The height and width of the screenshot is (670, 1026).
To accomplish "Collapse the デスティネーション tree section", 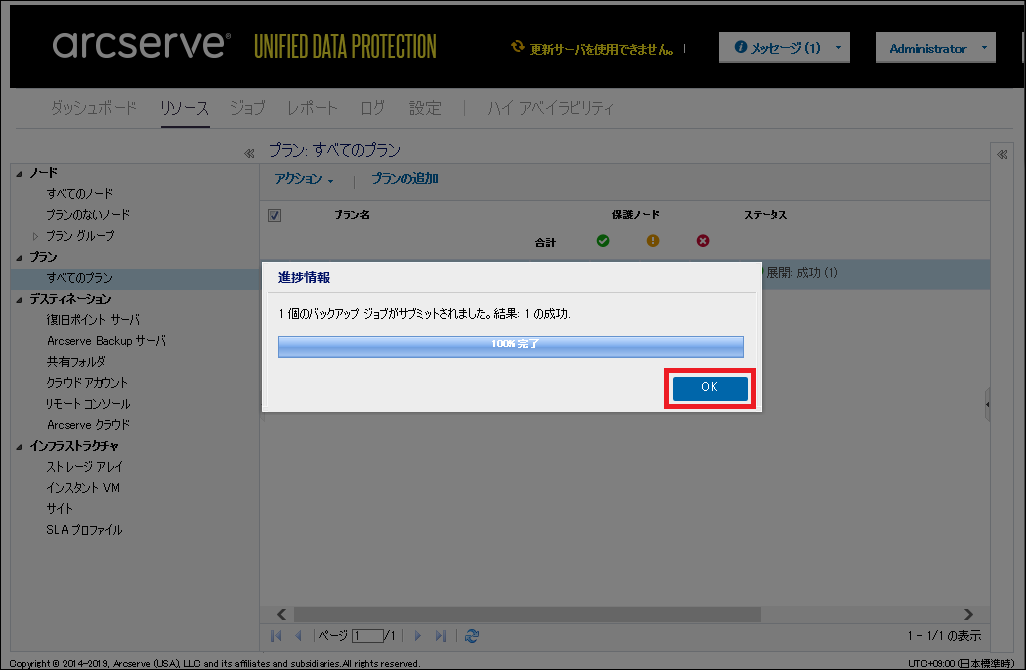I will click(19, 300).
